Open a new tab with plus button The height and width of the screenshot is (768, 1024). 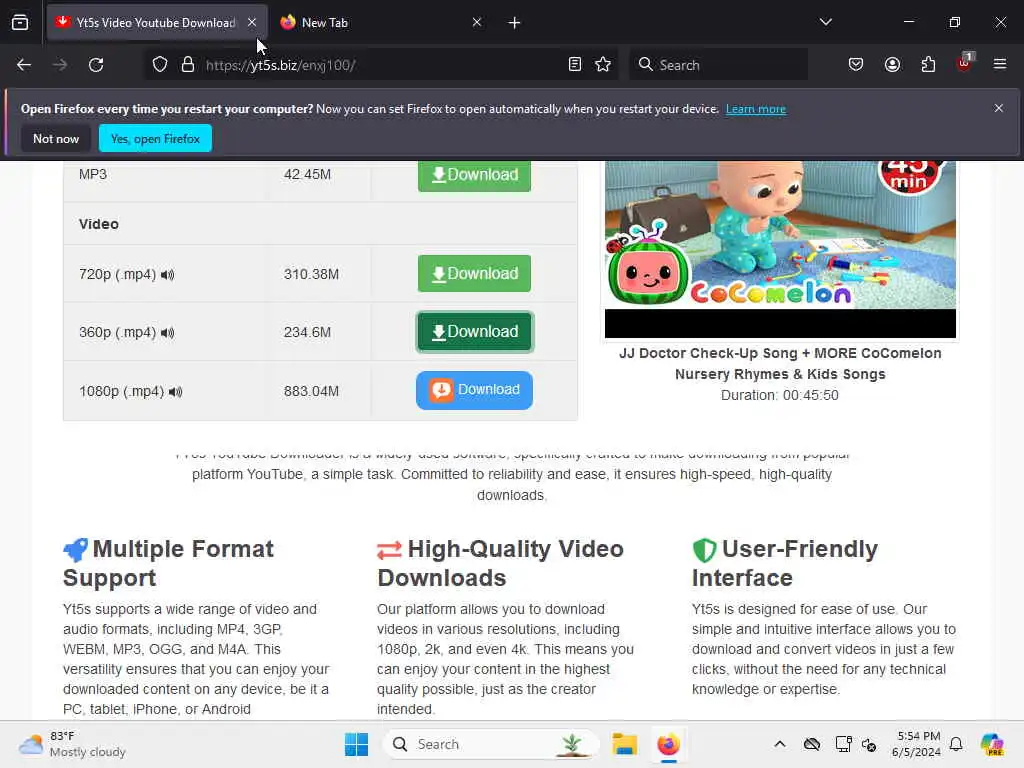pos(515,23)
